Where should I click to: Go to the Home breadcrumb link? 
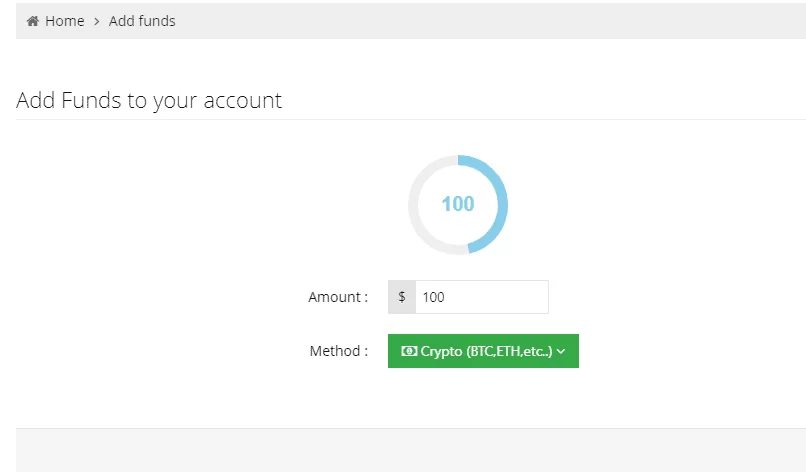click(x=64, y=21)
